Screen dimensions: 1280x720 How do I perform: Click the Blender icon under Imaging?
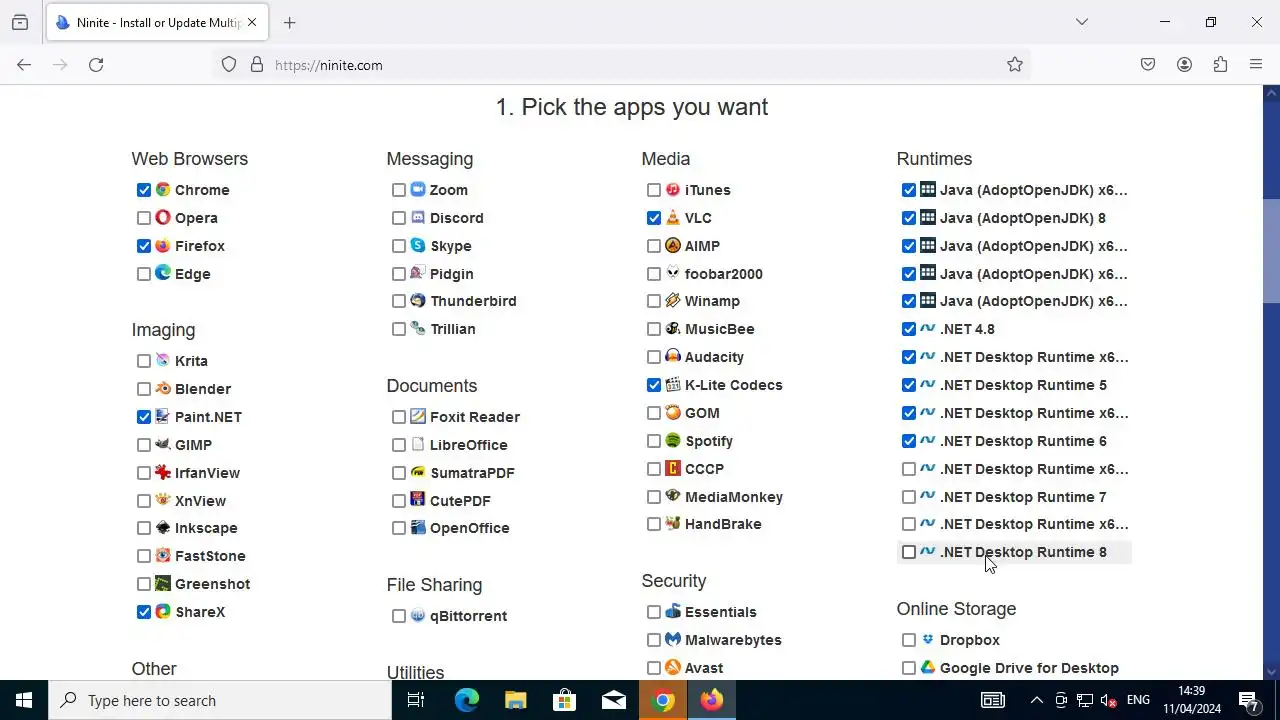pyautogui.click(x=163, y=388)
